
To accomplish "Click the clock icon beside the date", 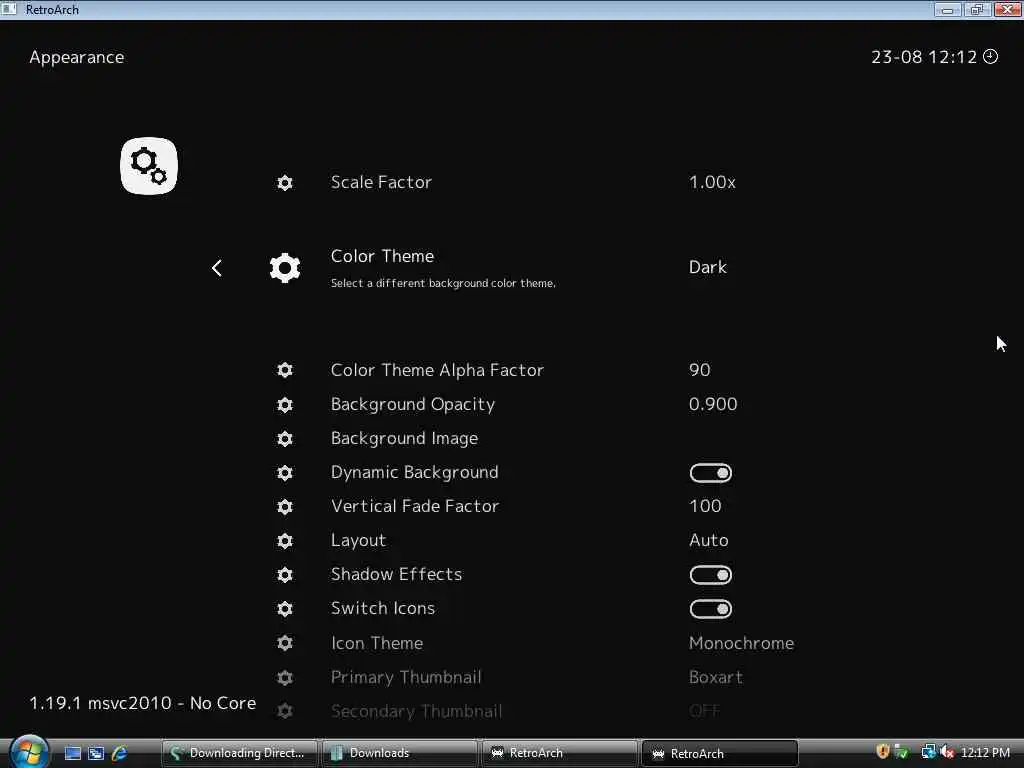I will click(991, 57).
